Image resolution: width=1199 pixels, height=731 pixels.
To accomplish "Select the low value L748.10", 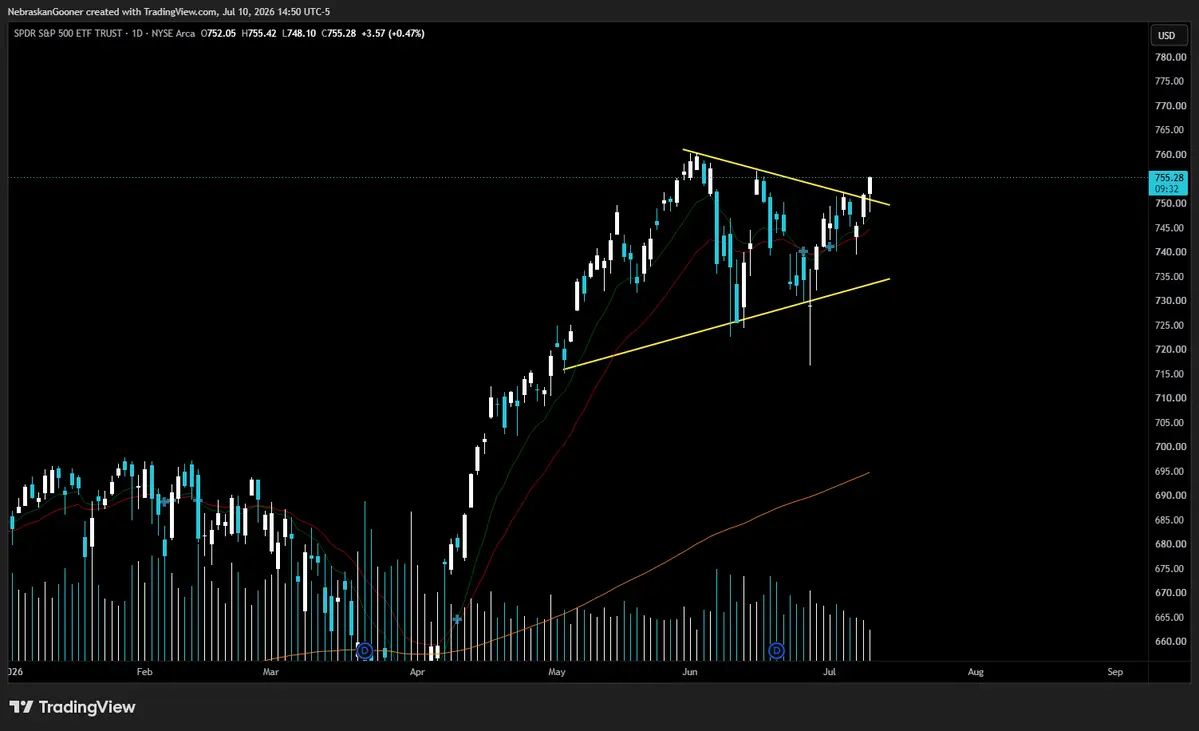I will [299, 34].
